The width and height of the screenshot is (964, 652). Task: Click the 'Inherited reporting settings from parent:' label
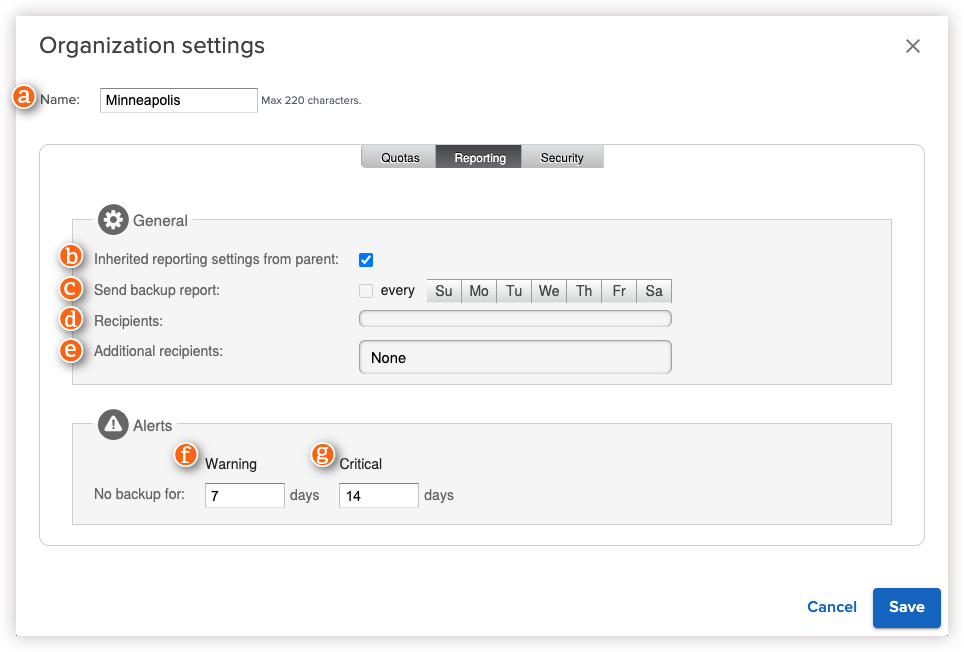pos(216,259)
